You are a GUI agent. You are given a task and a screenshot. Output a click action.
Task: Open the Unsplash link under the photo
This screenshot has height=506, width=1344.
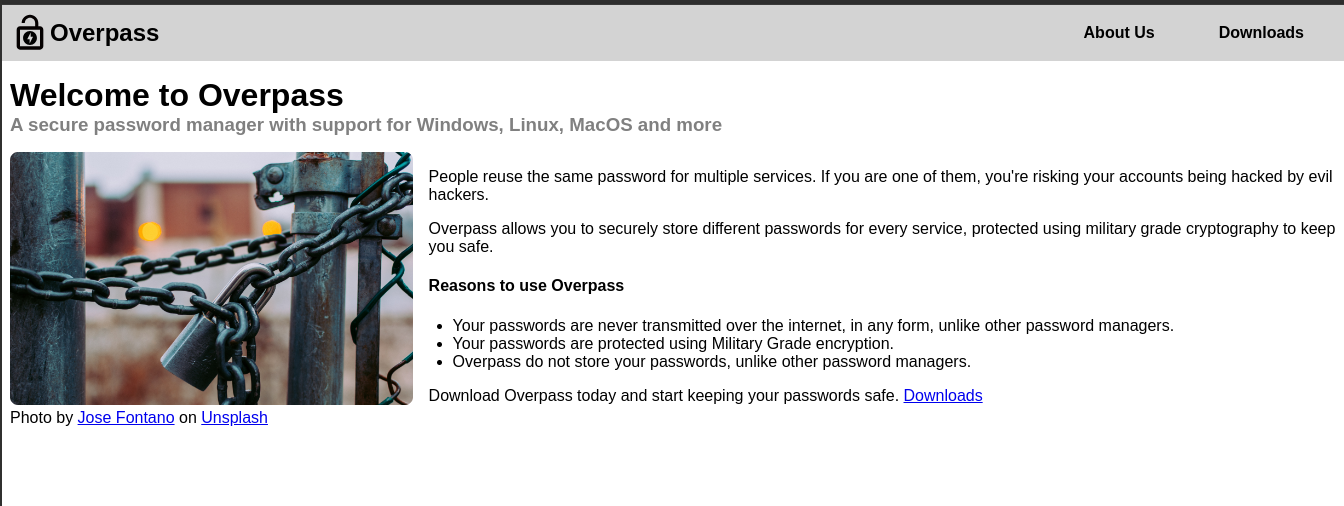click(234, 418)
